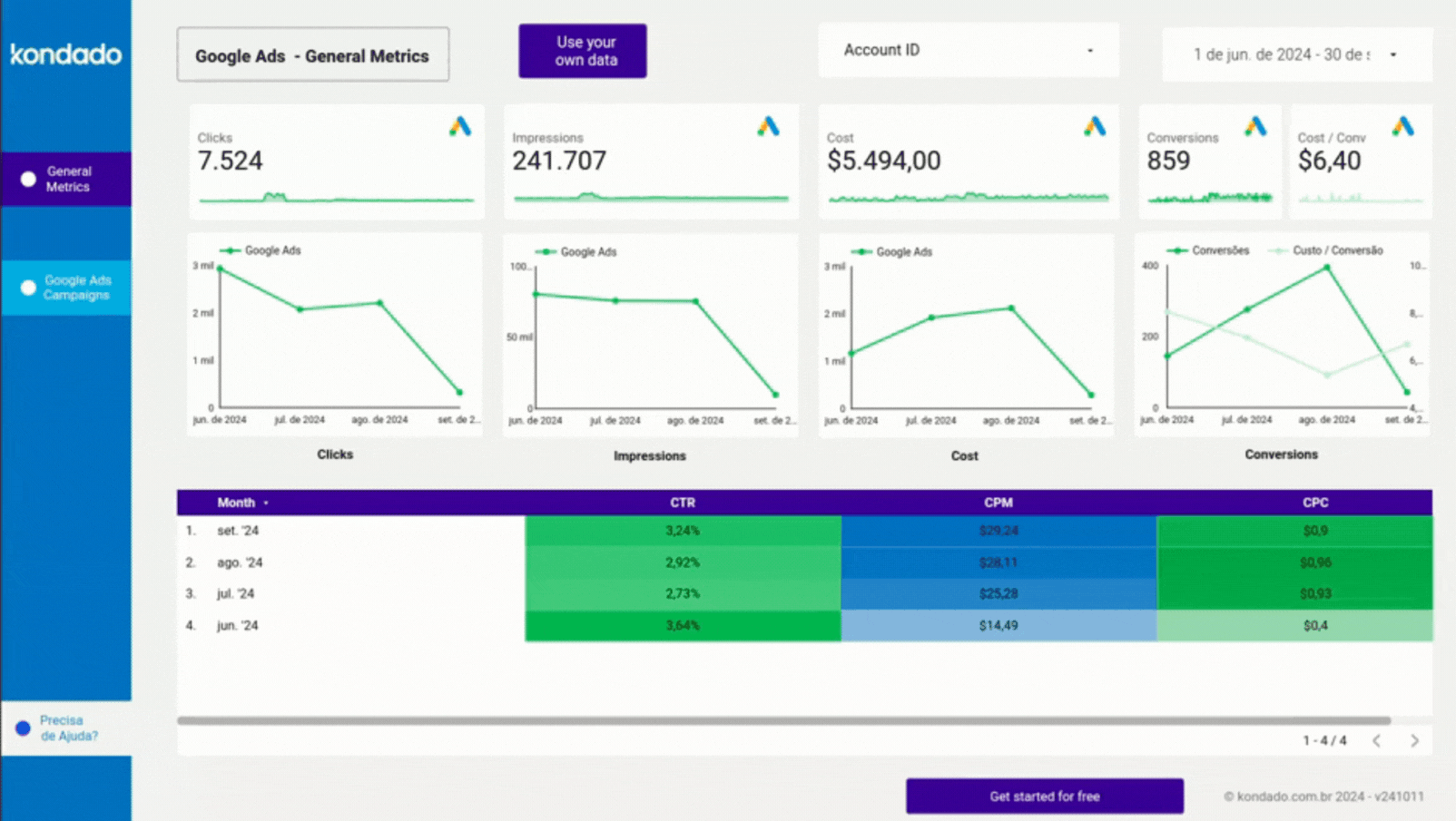
Task: Open the Account ID dropdown
Action: [x=968, y=51]
